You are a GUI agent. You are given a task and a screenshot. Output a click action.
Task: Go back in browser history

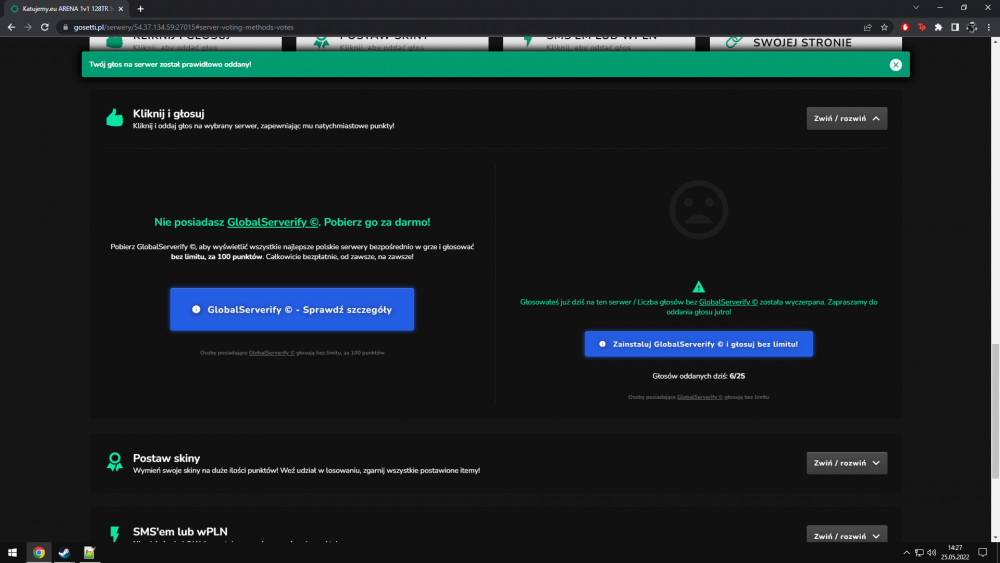pos(11,27)
